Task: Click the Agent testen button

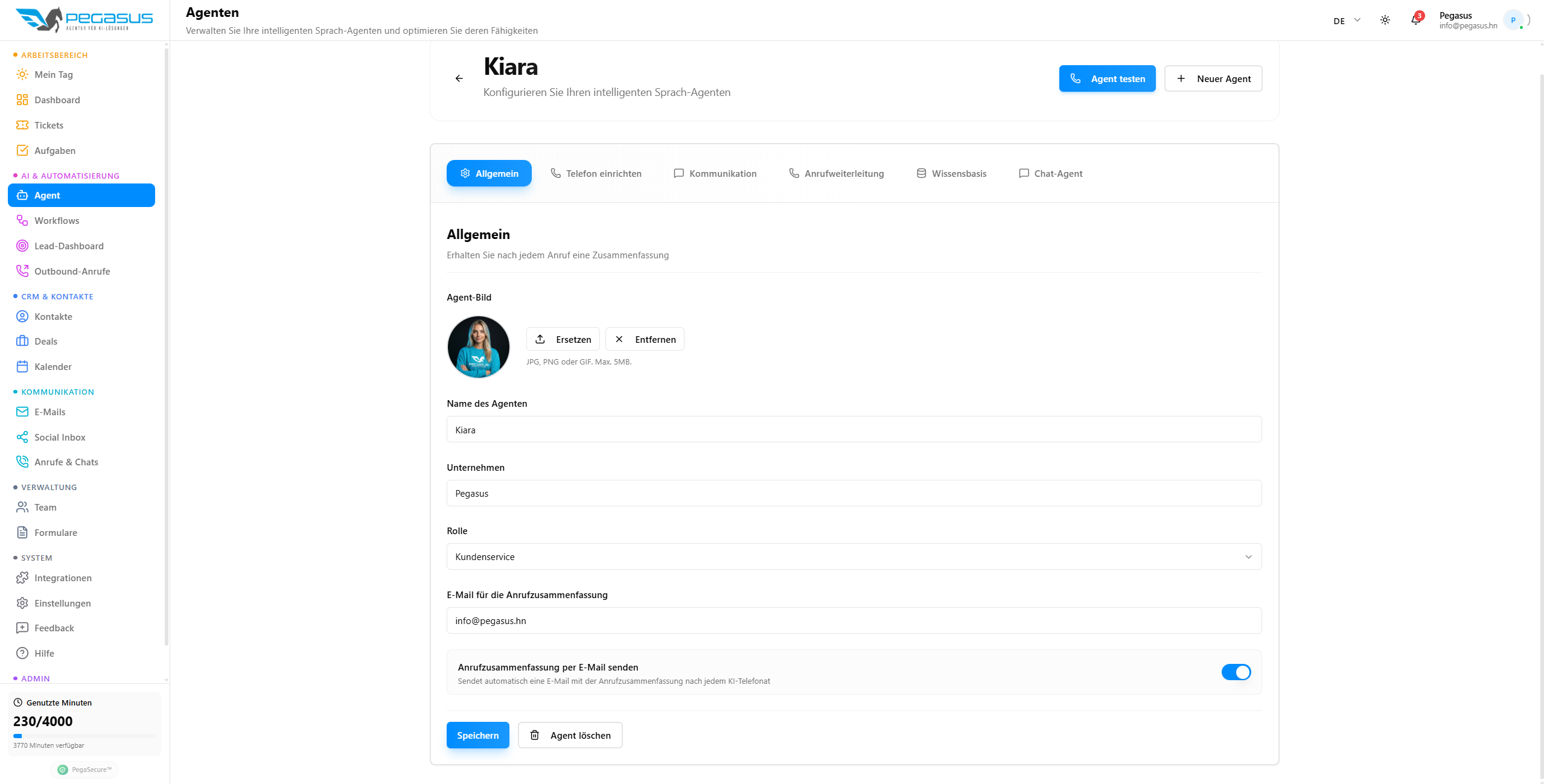Action: point(1107,79)
